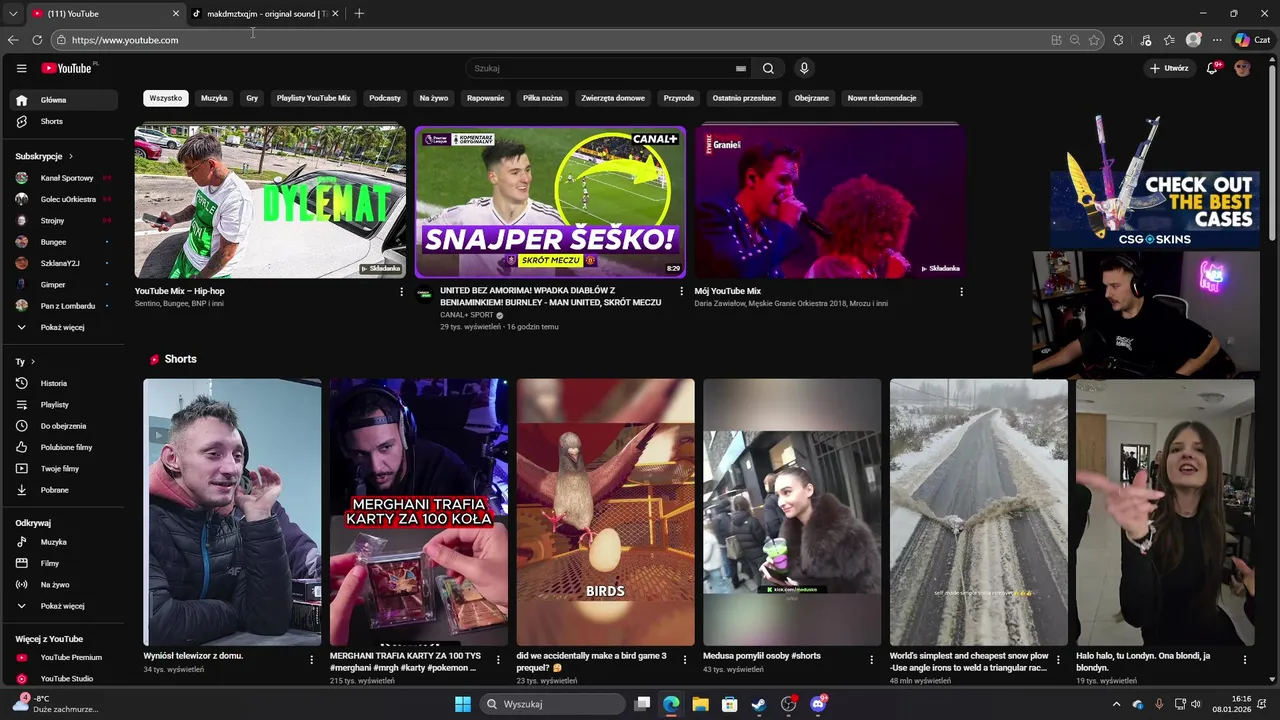Open the Edge favorites list icon
Screen dimensions: 1280x720
pos(1169,40)
